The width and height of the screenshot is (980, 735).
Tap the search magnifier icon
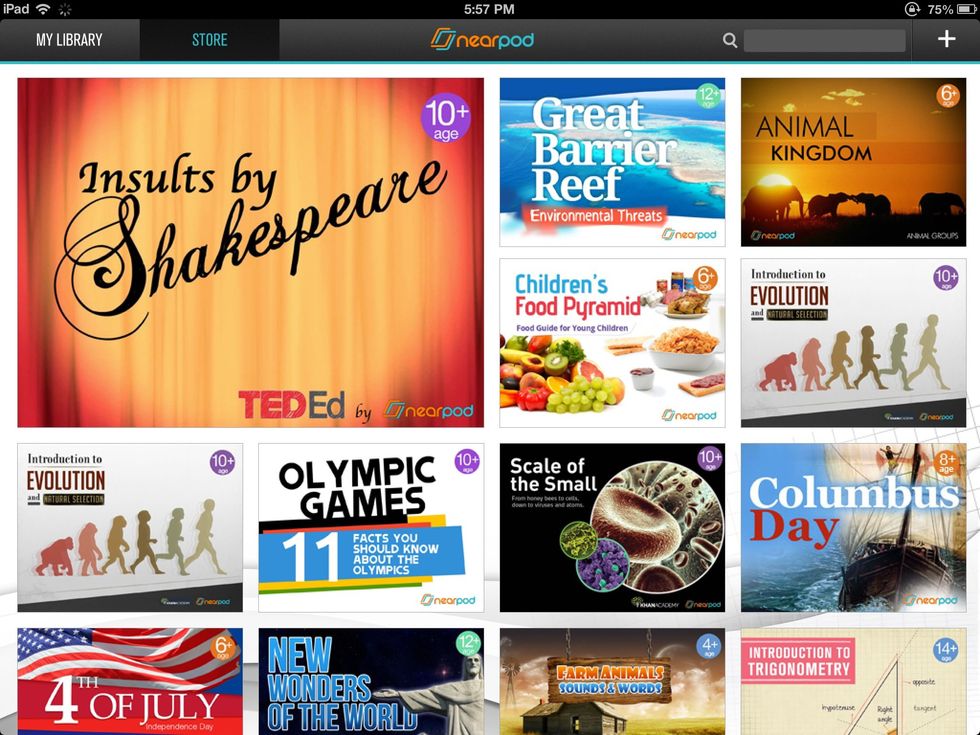pos(729,41)
